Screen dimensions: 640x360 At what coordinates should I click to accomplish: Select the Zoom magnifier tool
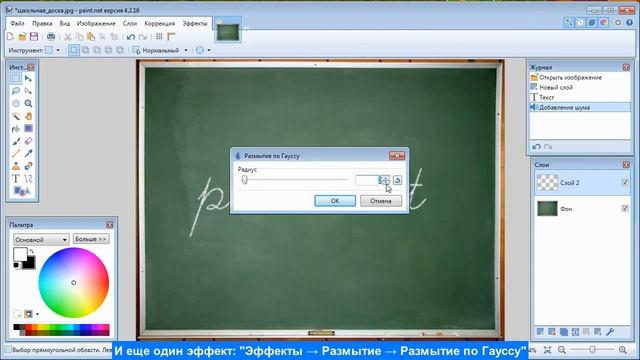click(28, 103)
